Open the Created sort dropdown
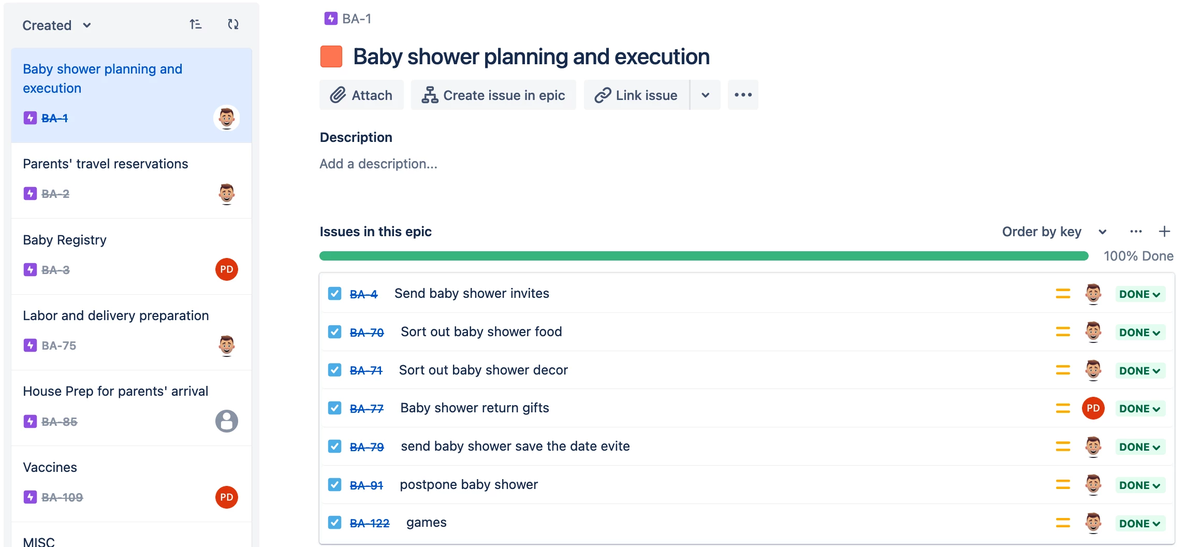Viewport: 1200px width, 547px height. click(57, 25)
